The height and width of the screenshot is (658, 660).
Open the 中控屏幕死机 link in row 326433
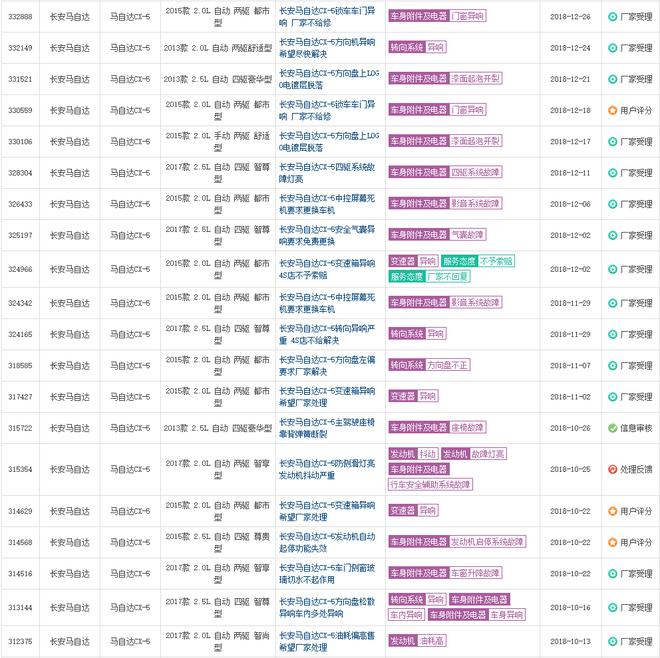pos(327,204)
